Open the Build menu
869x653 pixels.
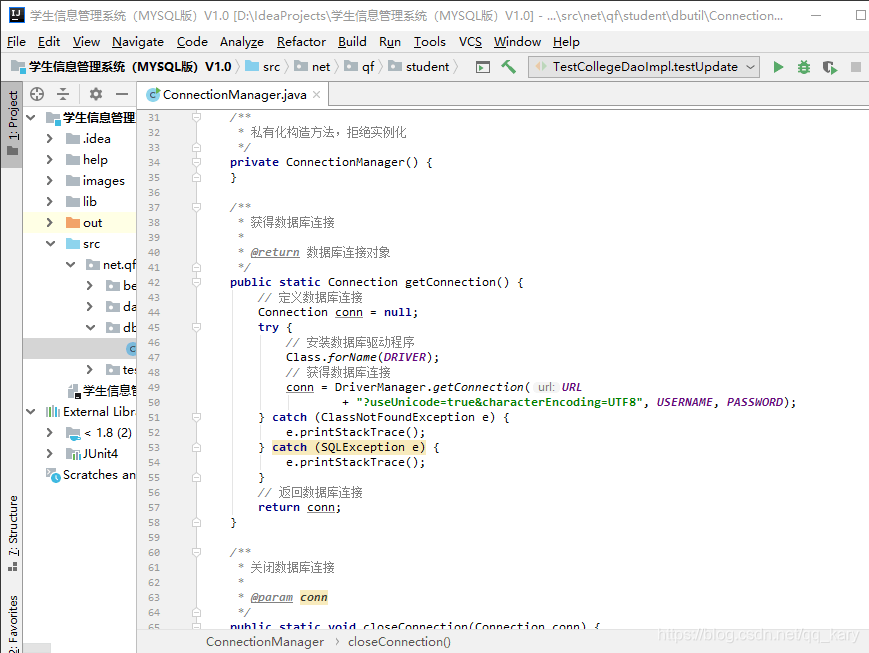coord(352,42)
